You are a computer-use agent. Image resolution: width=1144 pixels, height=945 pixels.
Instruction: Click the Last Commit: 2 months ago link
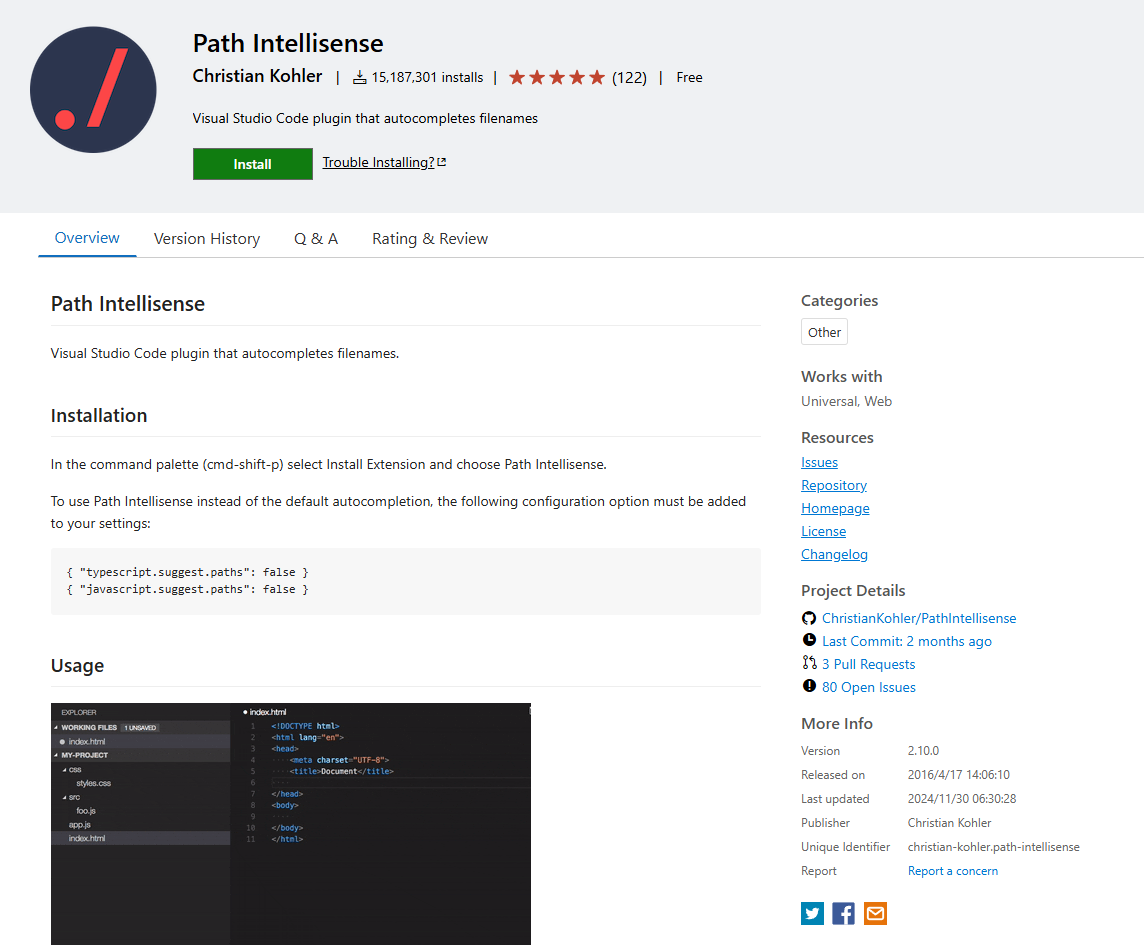click(x=906, y=641)
